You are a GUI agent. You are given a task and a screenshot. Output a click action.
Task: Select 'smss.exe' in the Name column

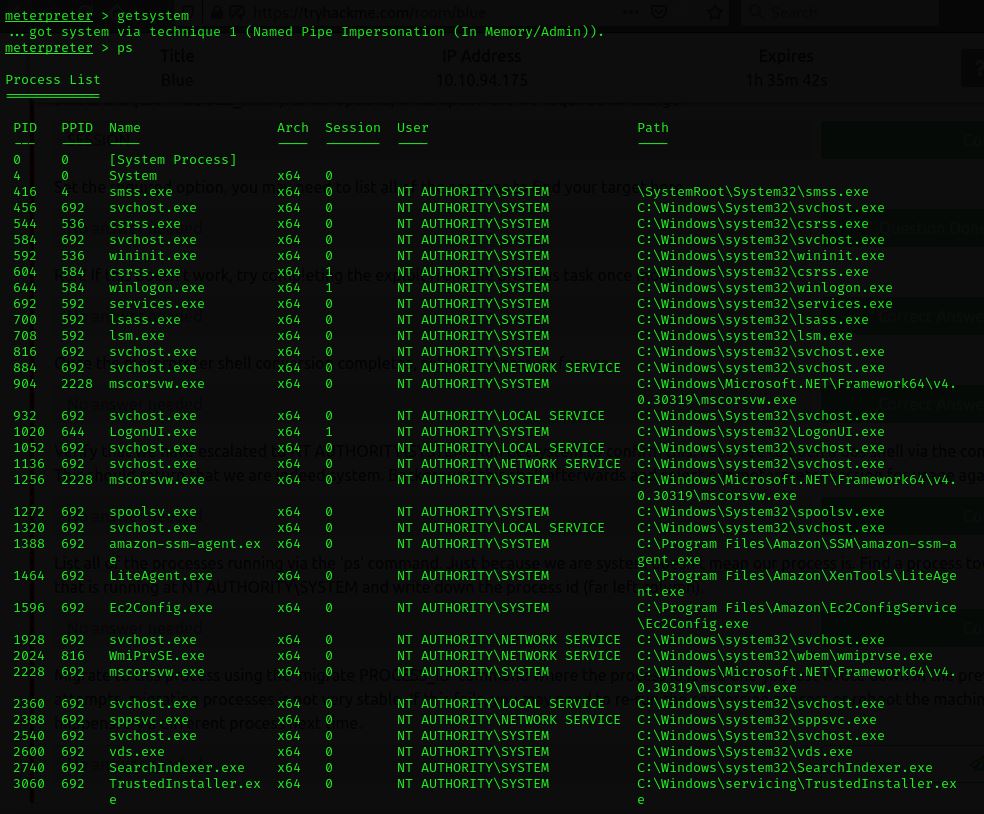point(141,191)
